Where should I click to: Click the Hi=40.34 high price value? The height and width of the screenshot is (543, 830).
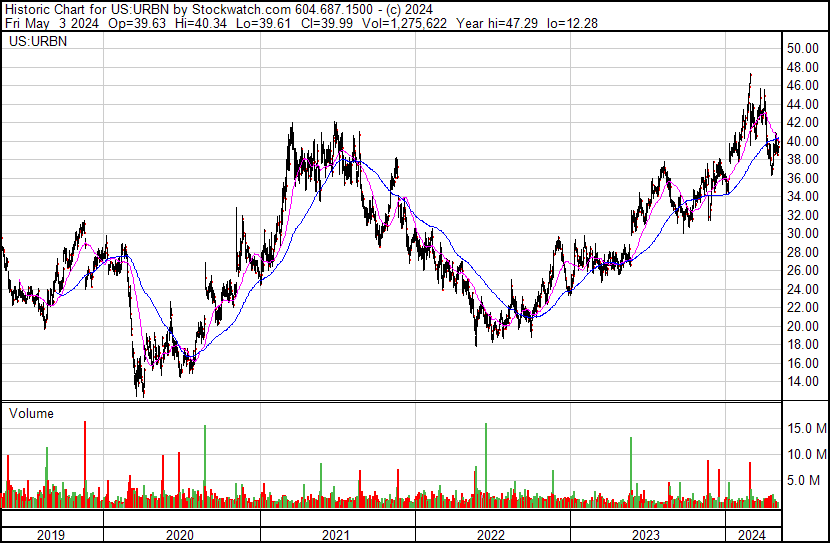[x=201, y=23]
